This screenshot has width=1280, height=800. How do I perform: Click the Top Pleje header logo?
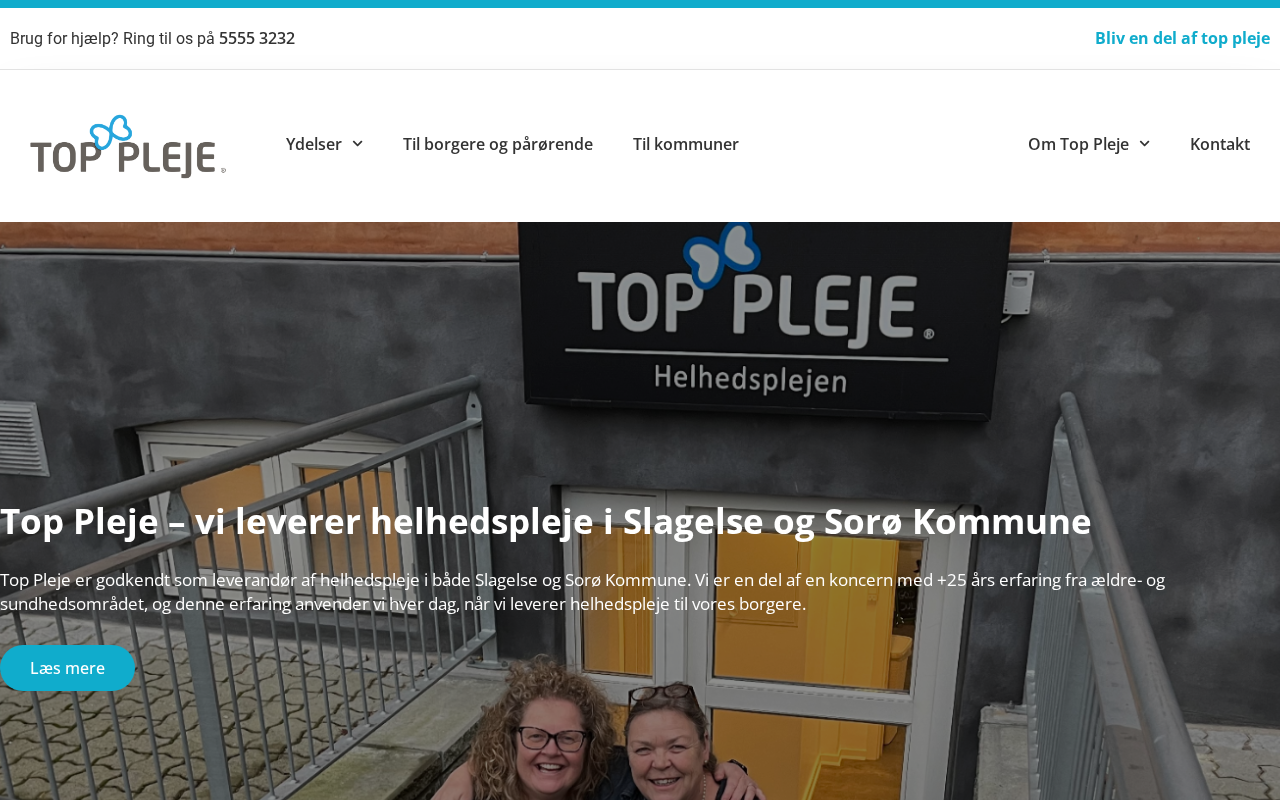coord(128,146)
